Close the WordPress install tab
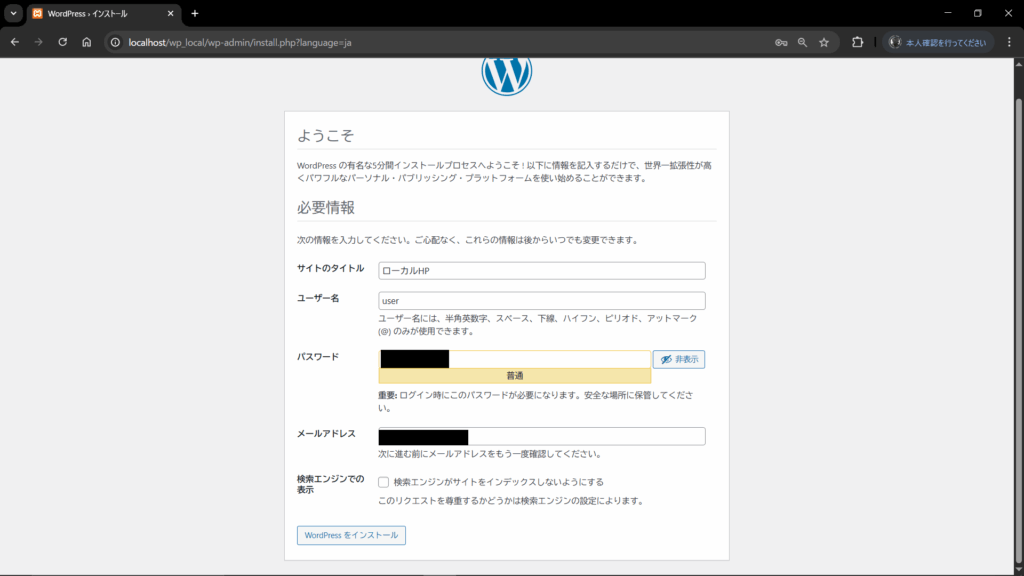Viewport: 1024px width, 576px height. pyautogui.click(x=170, y=13)
